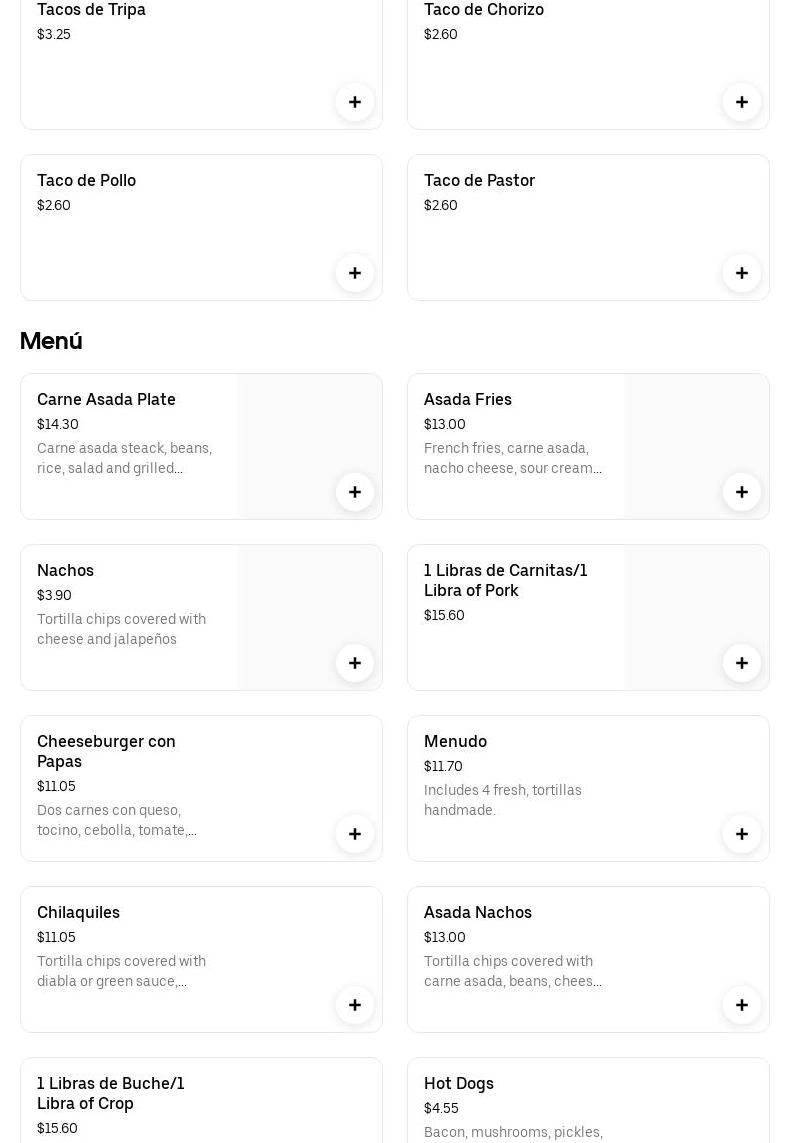Add Nachos with the plus button
Image resolution: width=804 pixels, height=1143 pixels.
pyautogui.click(x=355, y=663)
